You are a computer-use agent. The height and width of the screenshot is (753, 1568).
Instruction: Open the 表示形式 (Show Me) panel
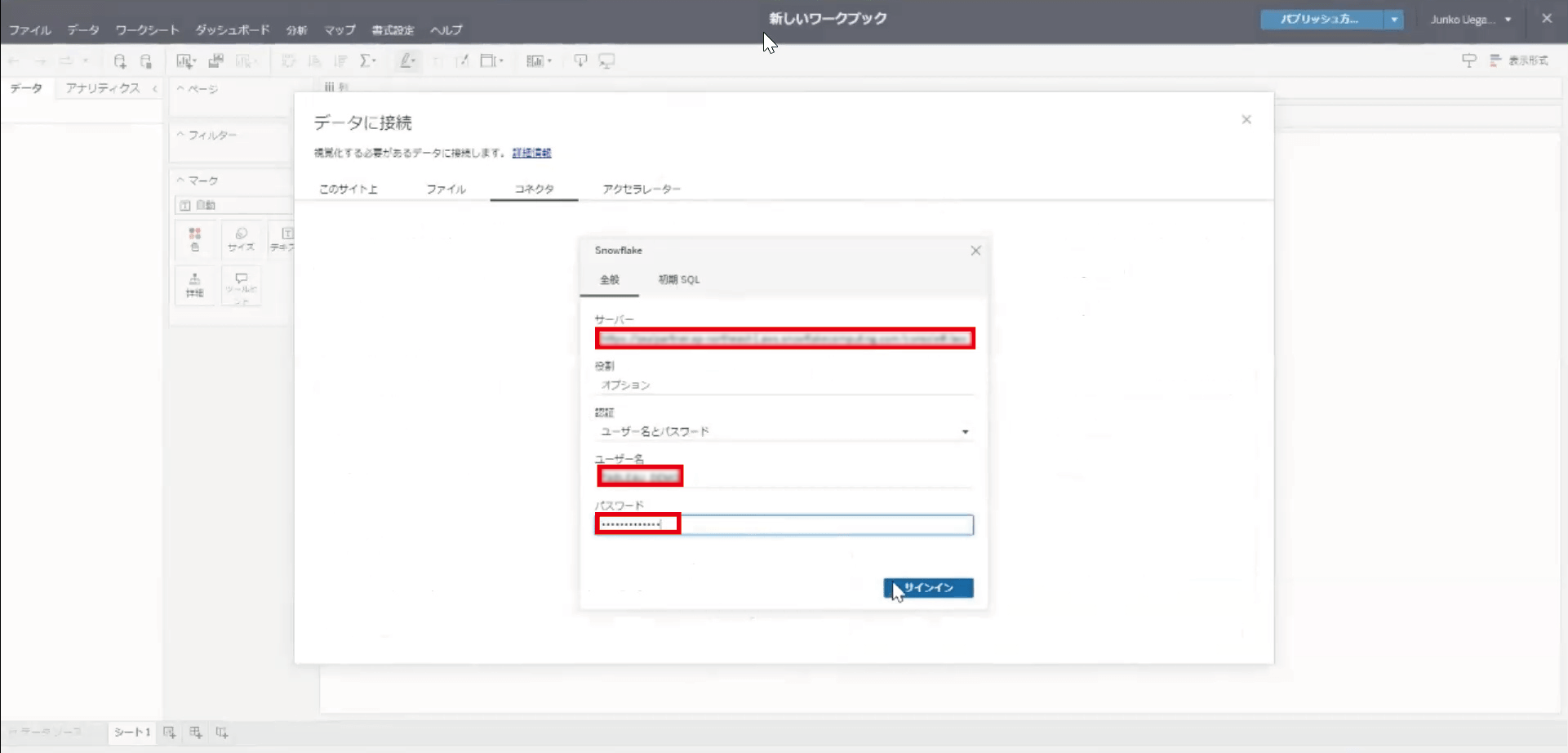coord(1519,60)
